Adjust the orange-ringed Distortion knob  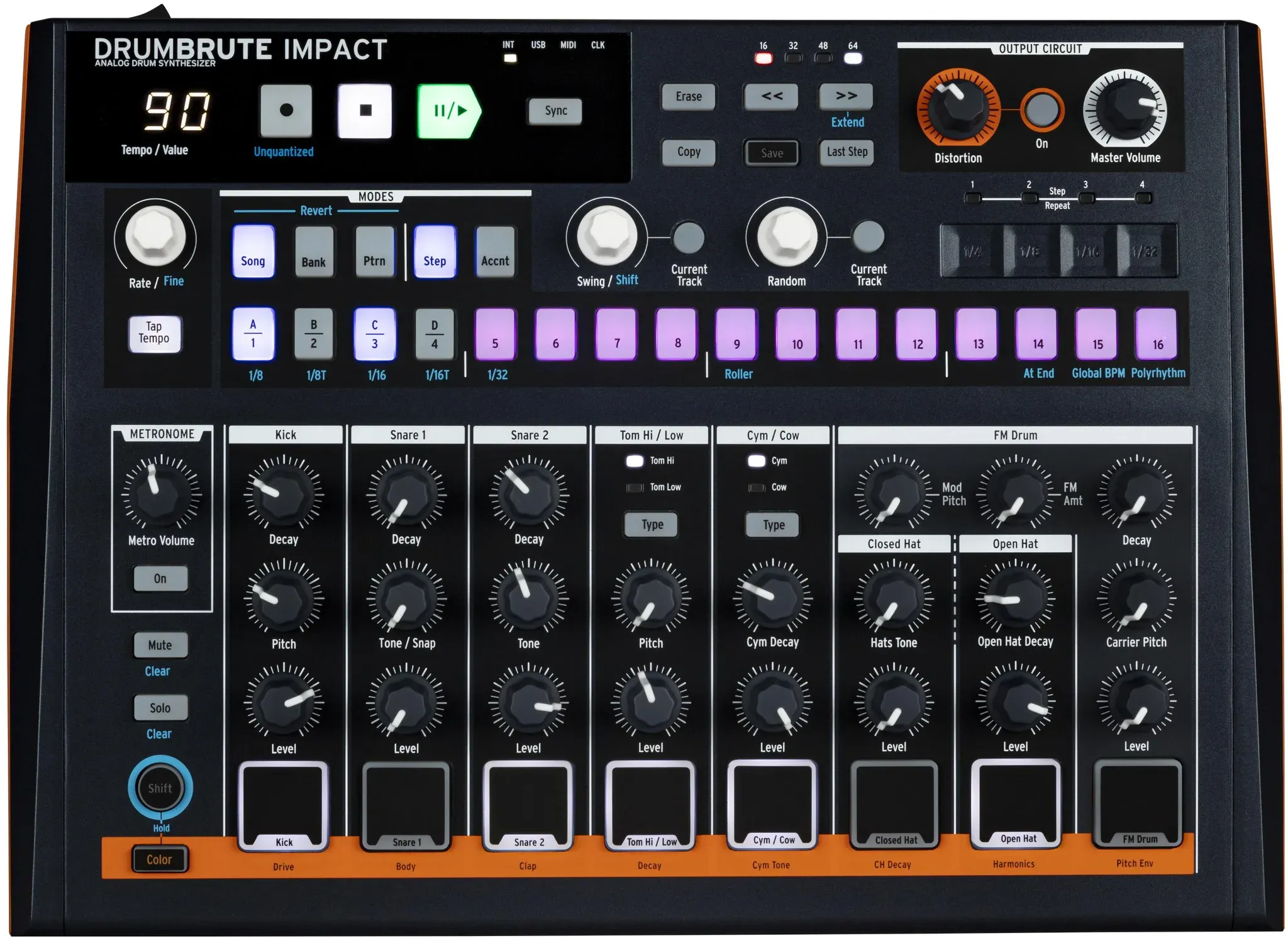tap(958, 108)
